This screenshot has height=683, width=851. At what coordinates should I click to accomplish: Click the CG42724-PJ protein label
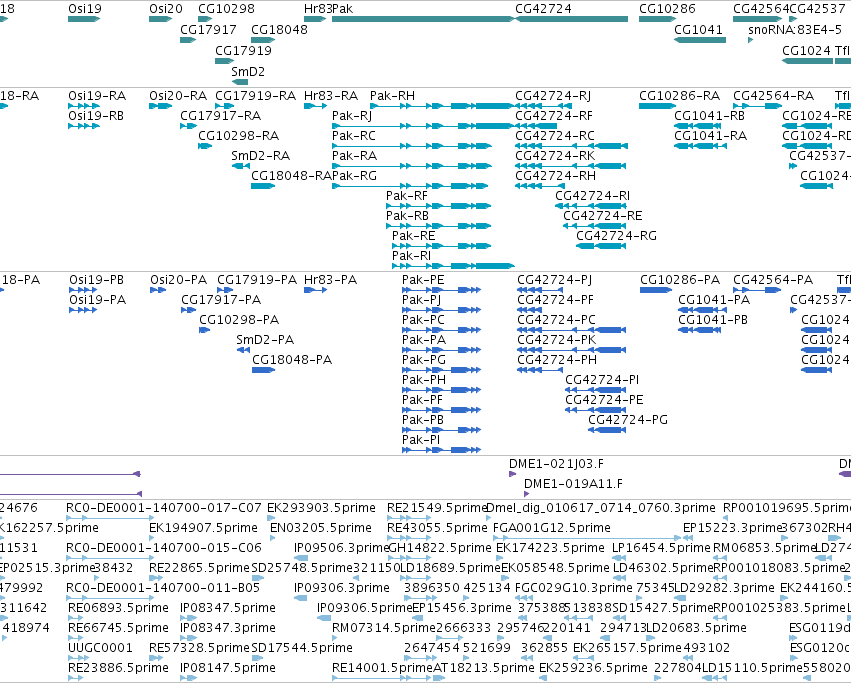point(555,280)
